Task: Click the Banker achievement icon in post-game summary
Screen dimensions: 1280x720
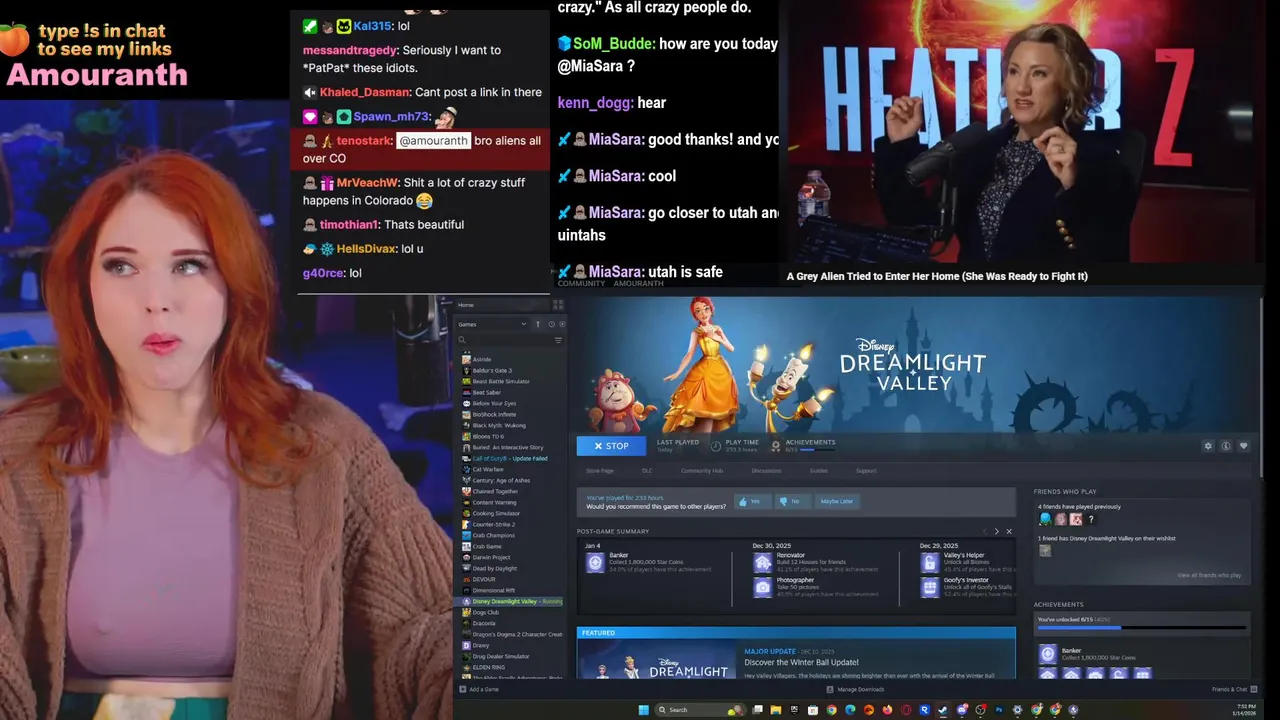Action: tap(595, 563)
